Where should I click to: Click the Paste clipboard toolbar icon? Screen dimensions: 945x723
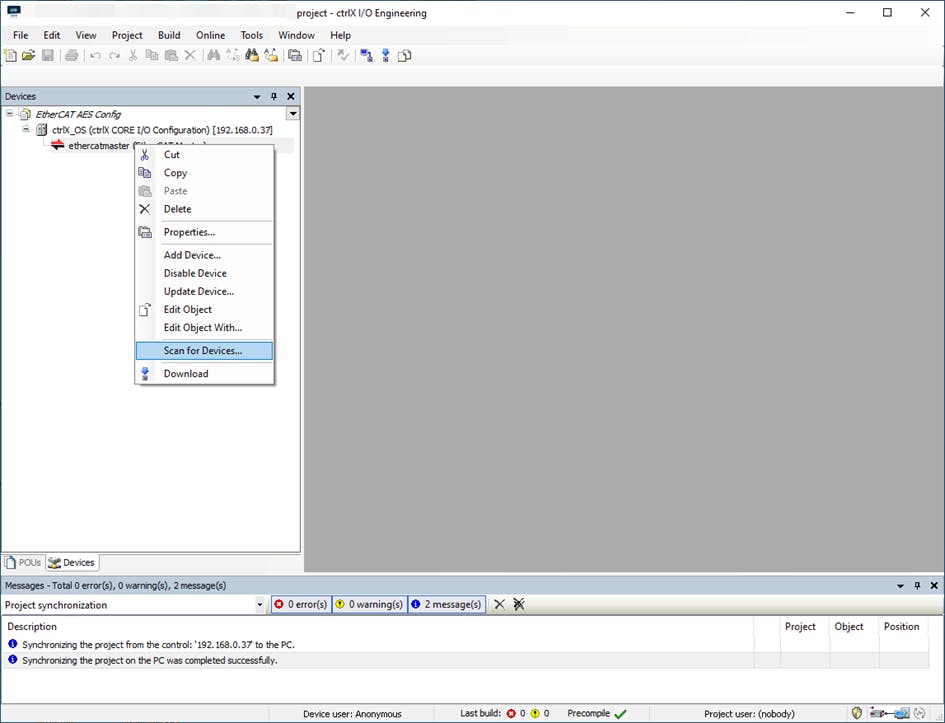[x=171, y=55]
